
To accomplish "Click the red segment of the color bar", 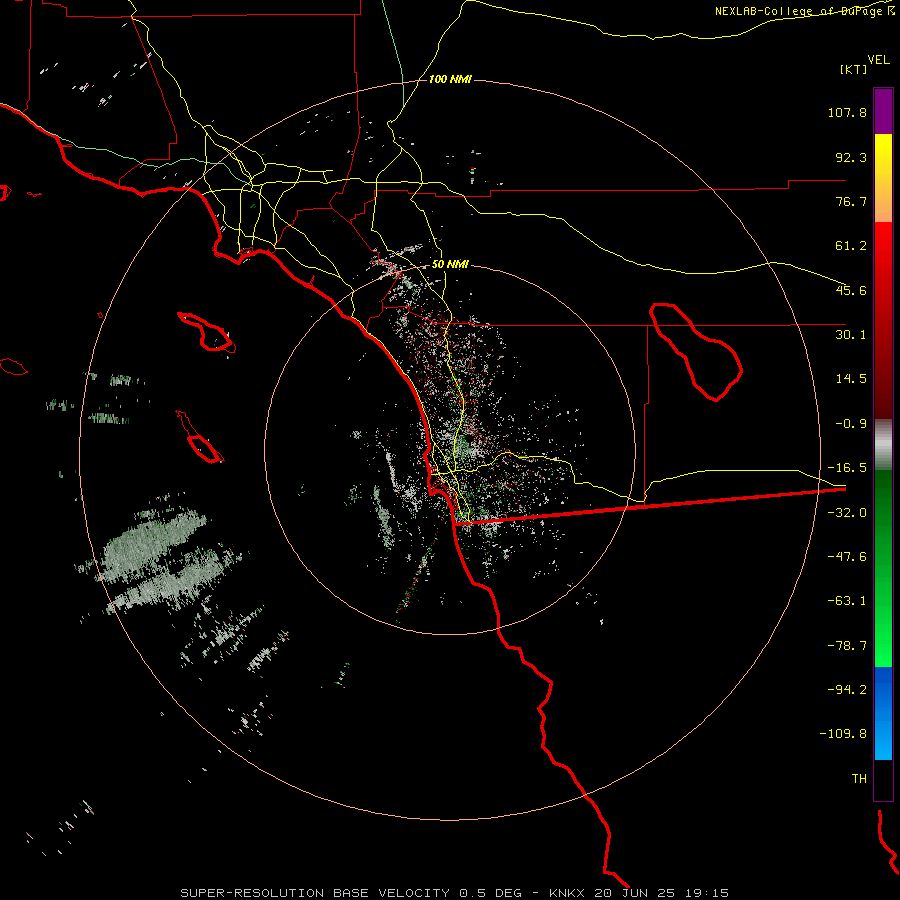I will pyautogui.click(x=883, y=320).
